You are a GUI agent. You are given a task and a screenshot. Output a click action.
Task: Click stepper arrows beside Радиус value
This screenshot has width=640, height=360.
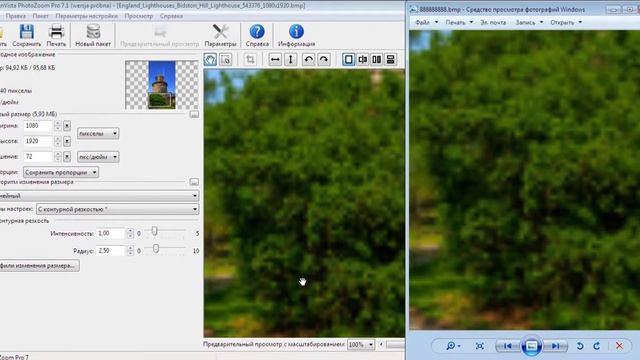pyautogui.click(x=130, y=251)
